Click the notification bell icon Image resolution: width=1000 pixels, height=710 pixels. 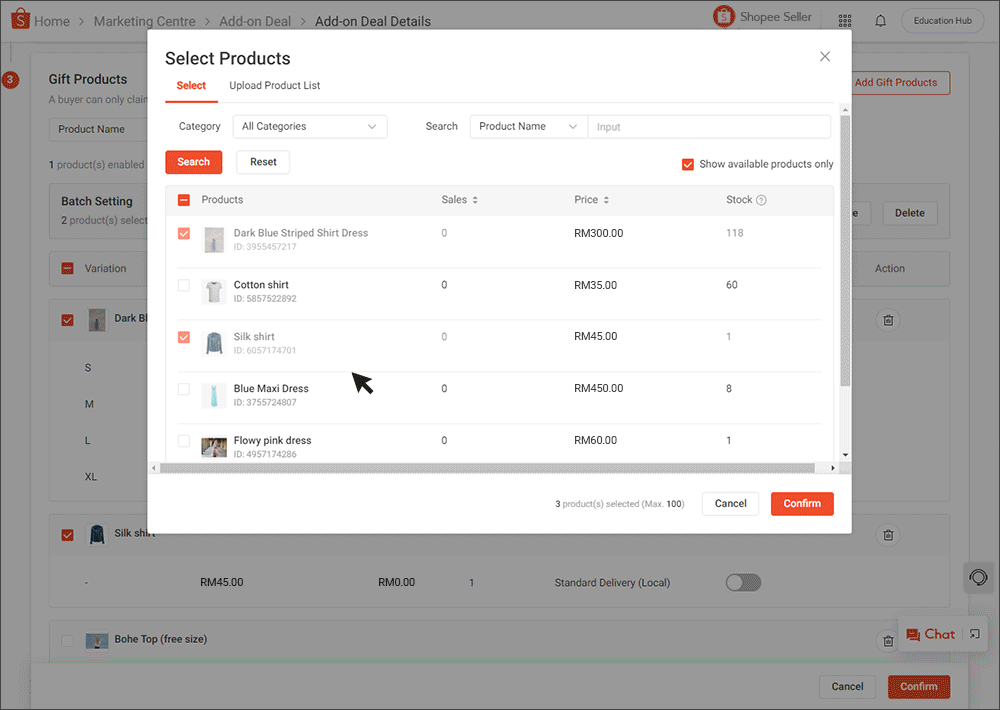(x=881, y=20)
